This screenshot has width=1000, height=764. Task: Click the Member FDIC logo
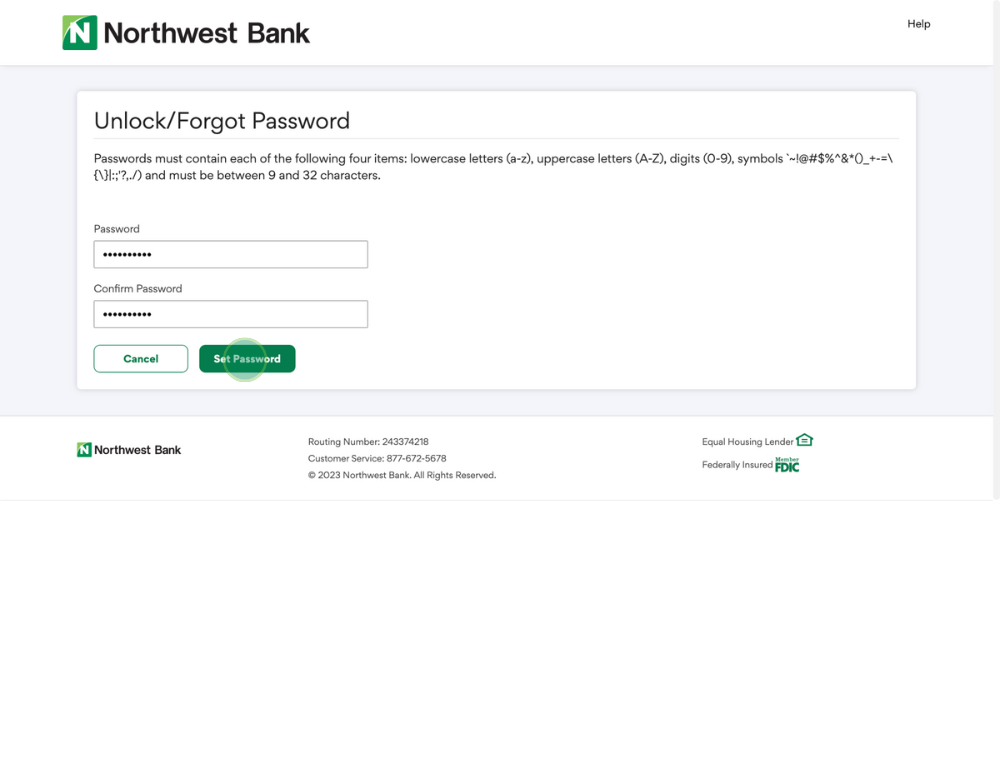(787, 465)
